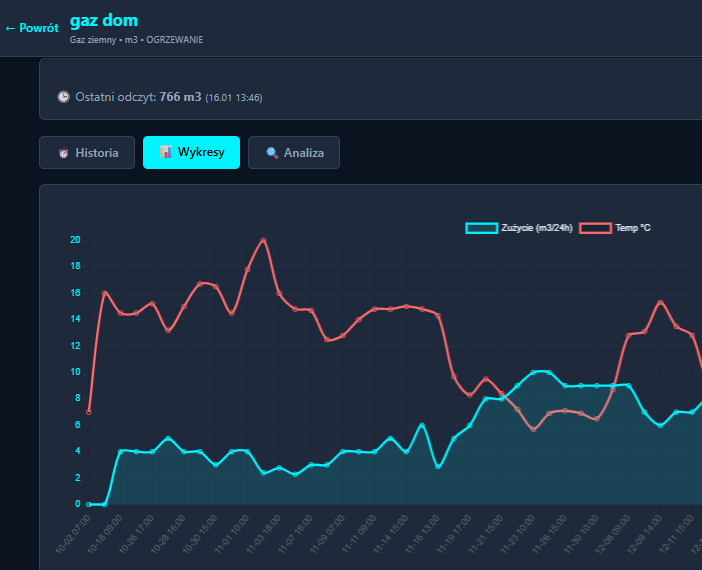This screenshot has width=702, height=570.
Task: Click the bar chart icon on Wykresy
Action: click(166, 153)
